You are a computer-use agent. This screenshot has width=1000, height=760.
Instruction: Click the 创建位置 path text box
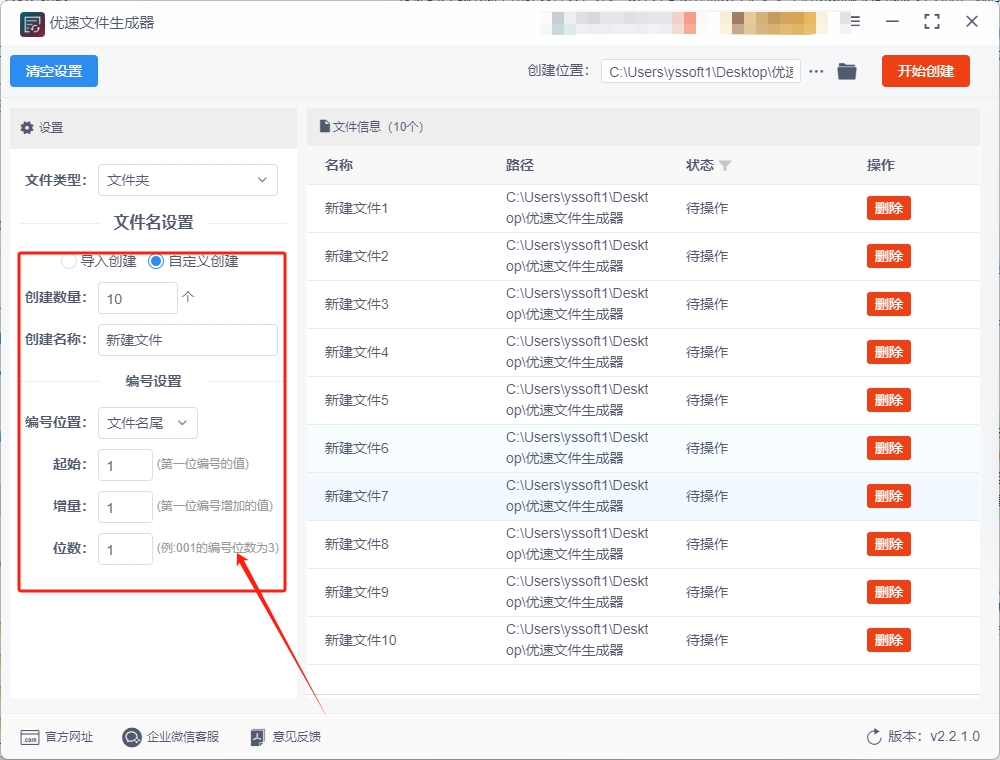(700, 72)
